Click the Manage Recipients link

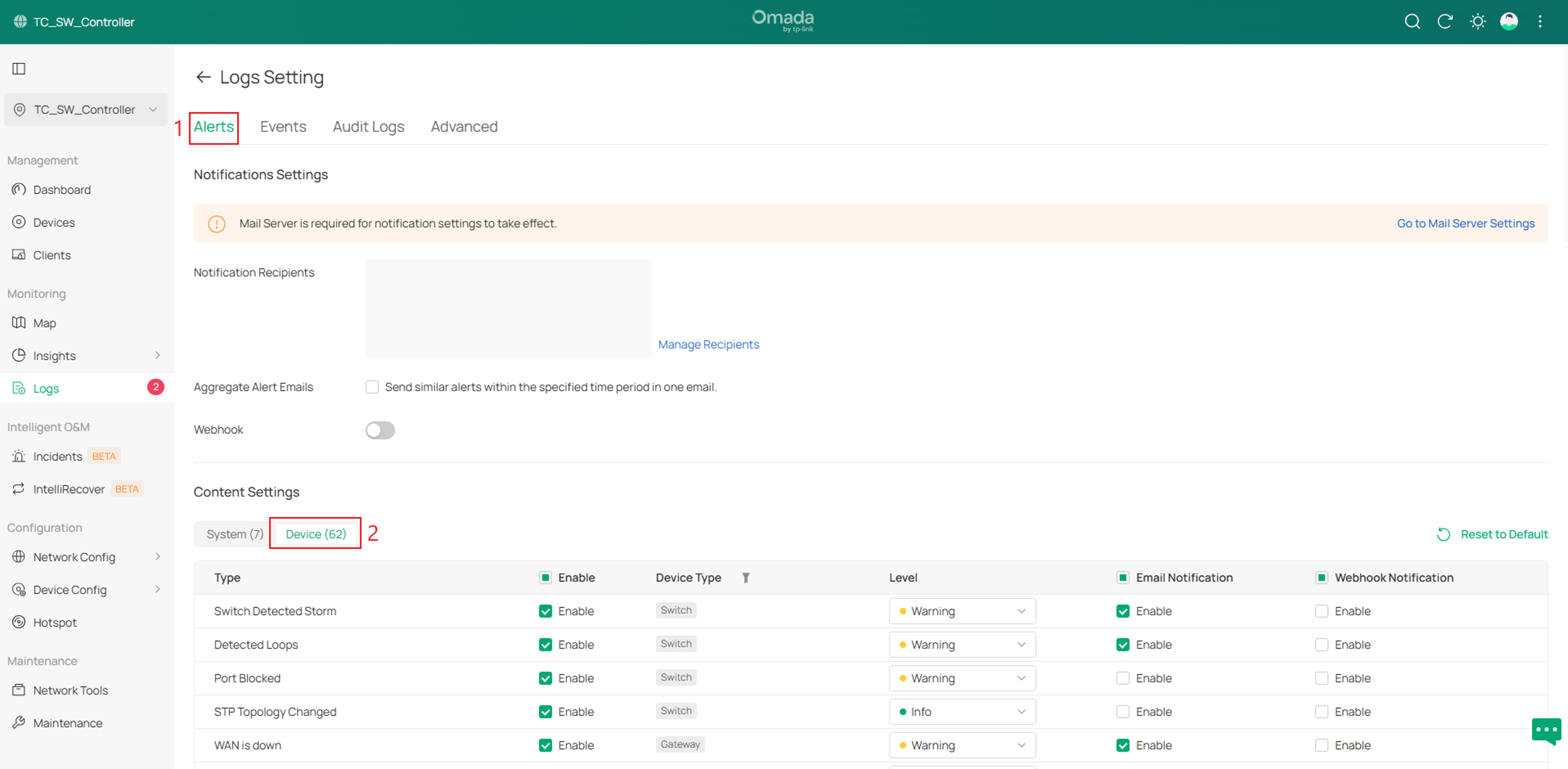pyautogui.click(x=708, y=344)
